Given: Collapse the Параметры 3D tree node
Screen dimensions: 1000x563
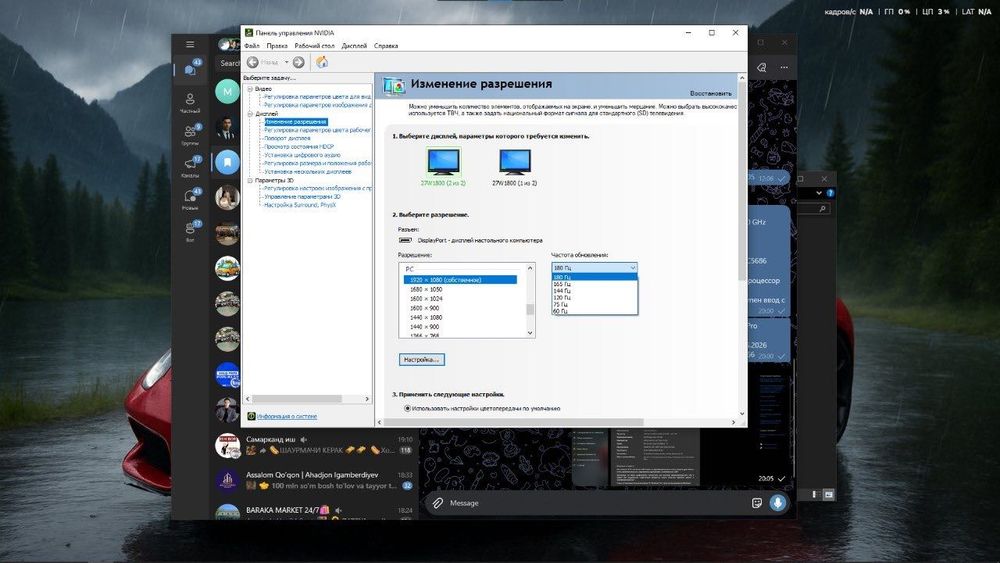Looking at the screenshot, I should 250,180.
